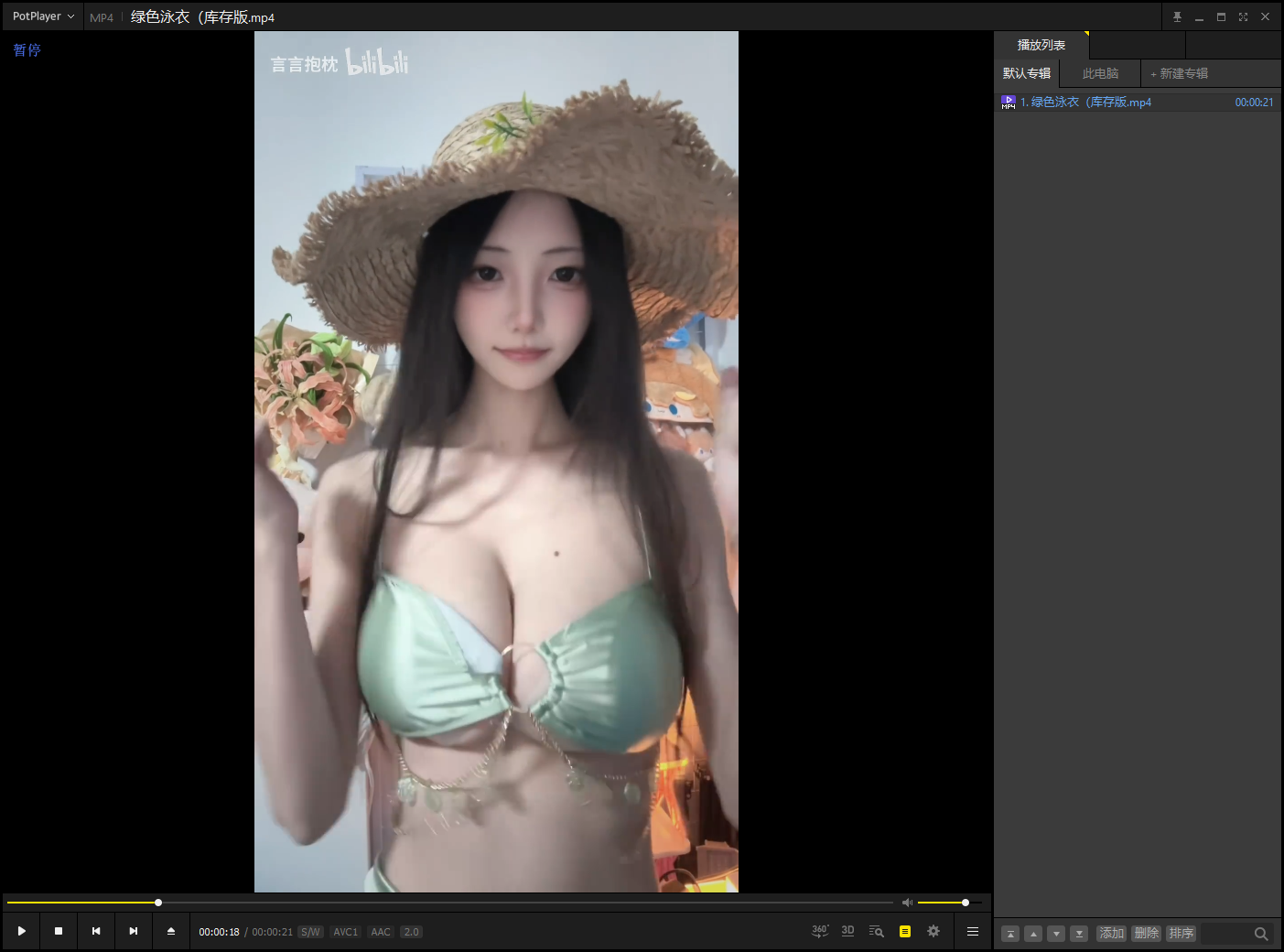This screenshot has height=952, width=1284.
Task: Toggle the yellow playlist panel button
Action: click(905, 931)
